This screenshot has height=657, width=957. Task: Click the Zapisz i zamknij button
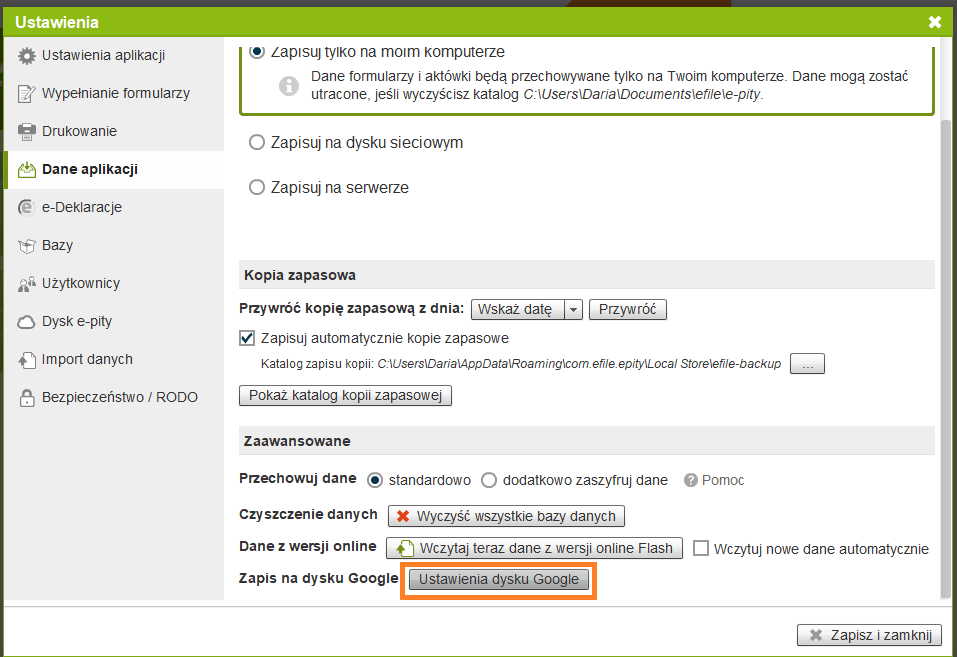click(x=869, y=635)
